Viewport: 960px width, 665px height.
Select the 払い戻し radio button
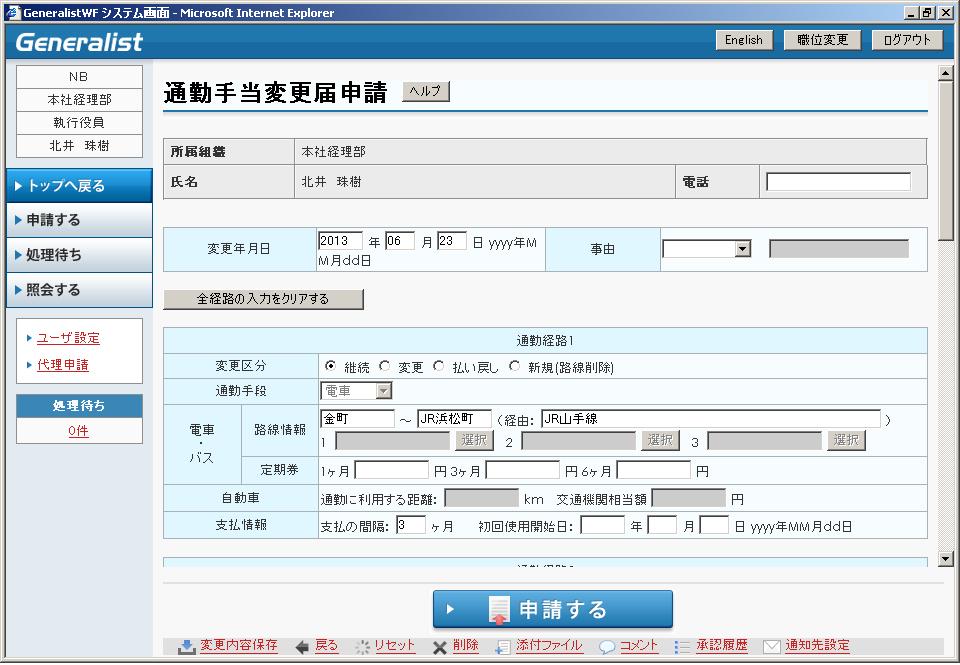438,366
